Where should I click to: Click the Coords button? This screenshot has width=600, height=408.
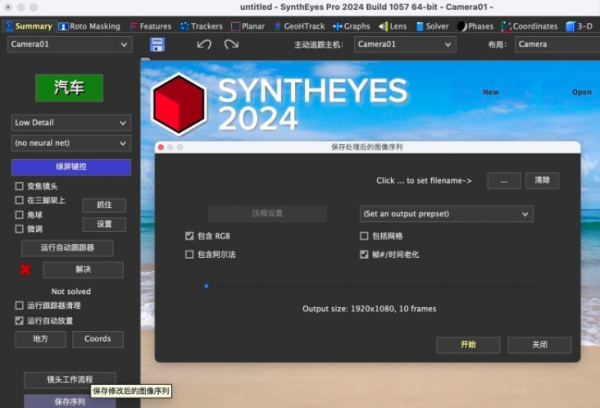98,339
